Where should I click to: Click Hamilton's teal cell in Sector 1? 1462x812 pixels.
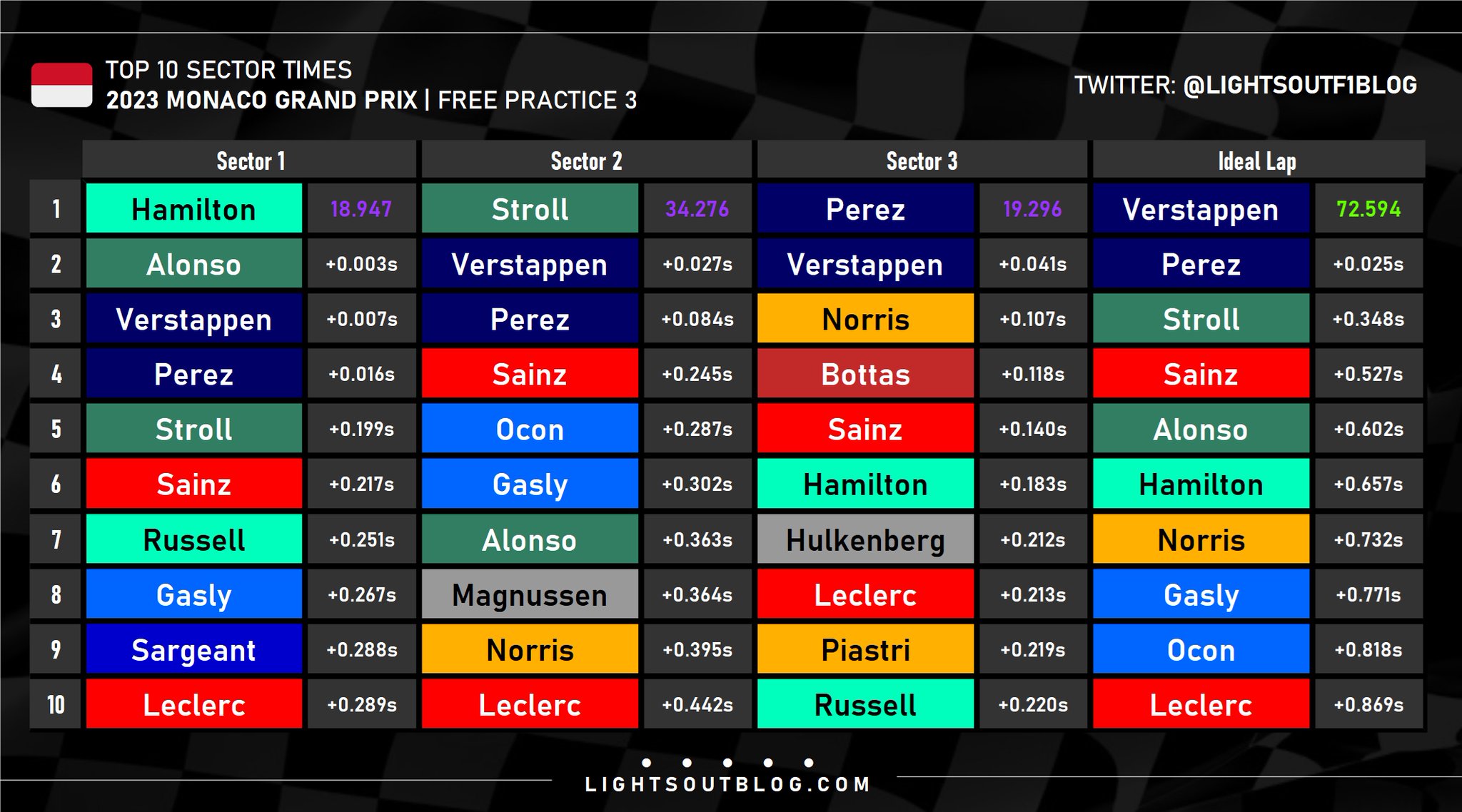[194, 208]
